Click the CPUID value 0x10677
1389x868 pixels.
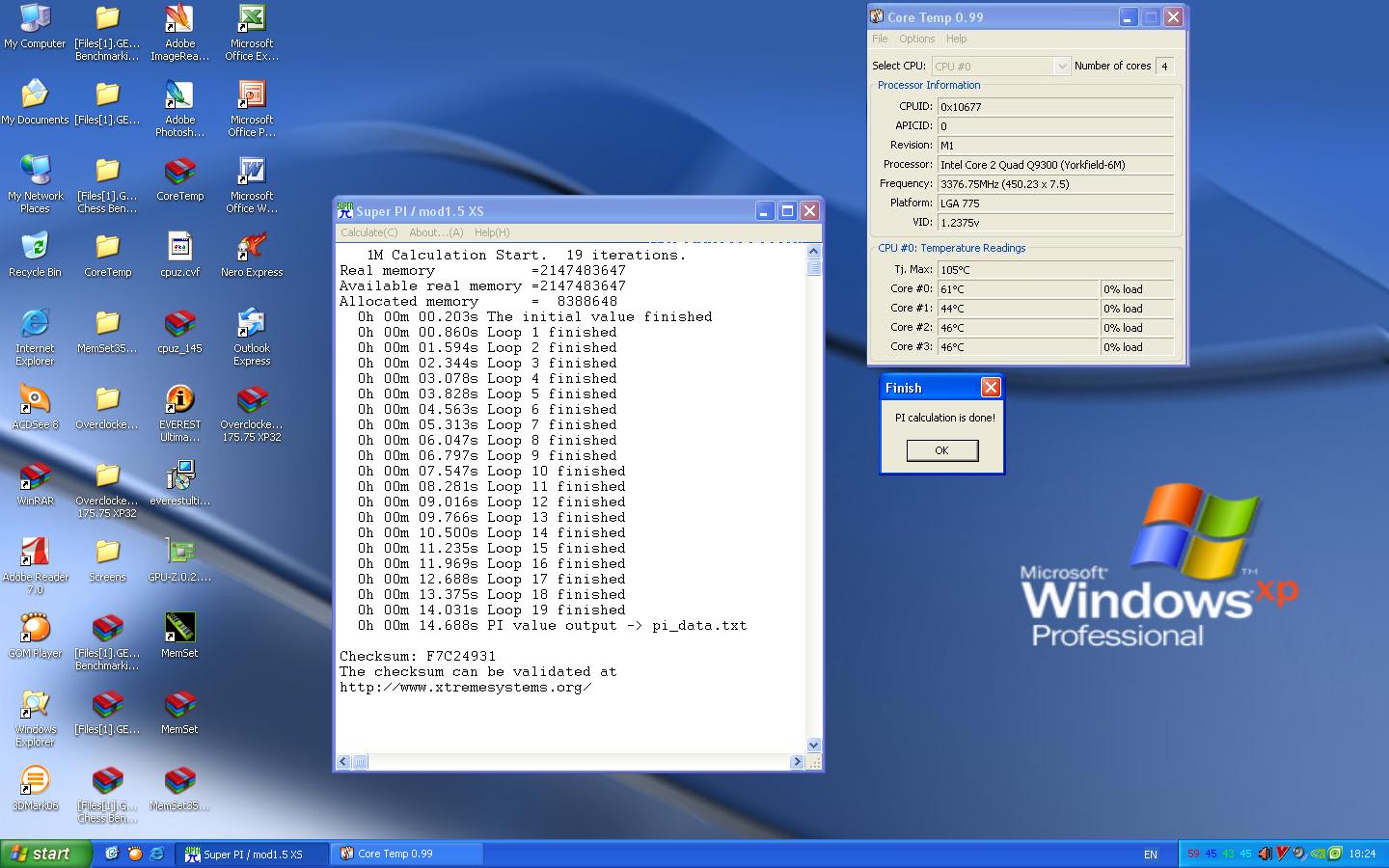coord(1055,106)
